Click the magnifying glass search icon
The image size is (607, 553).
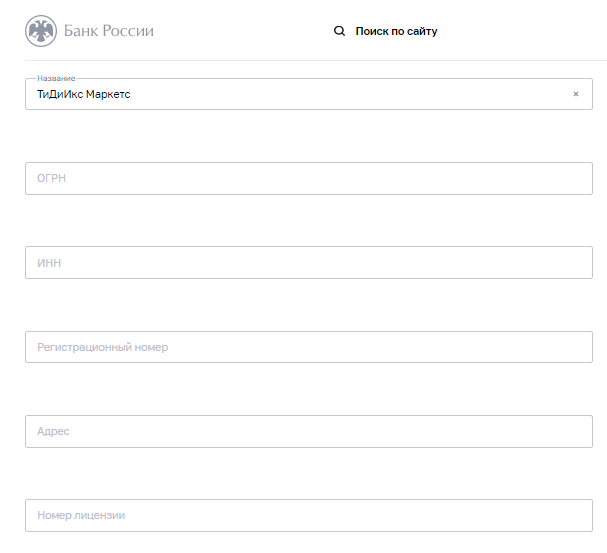[340, 31]
